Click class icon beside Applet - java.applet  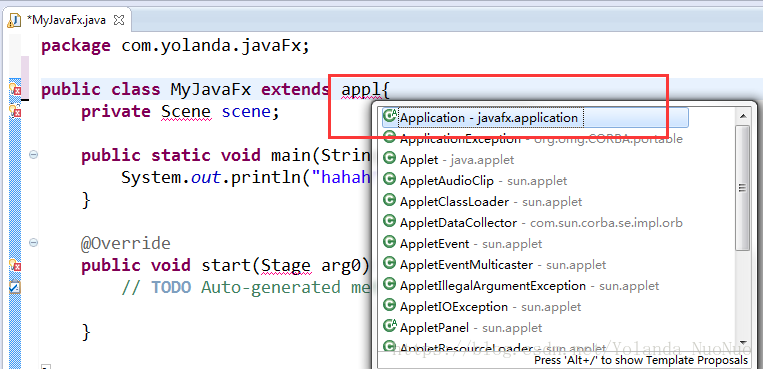[x=389, y=158]
